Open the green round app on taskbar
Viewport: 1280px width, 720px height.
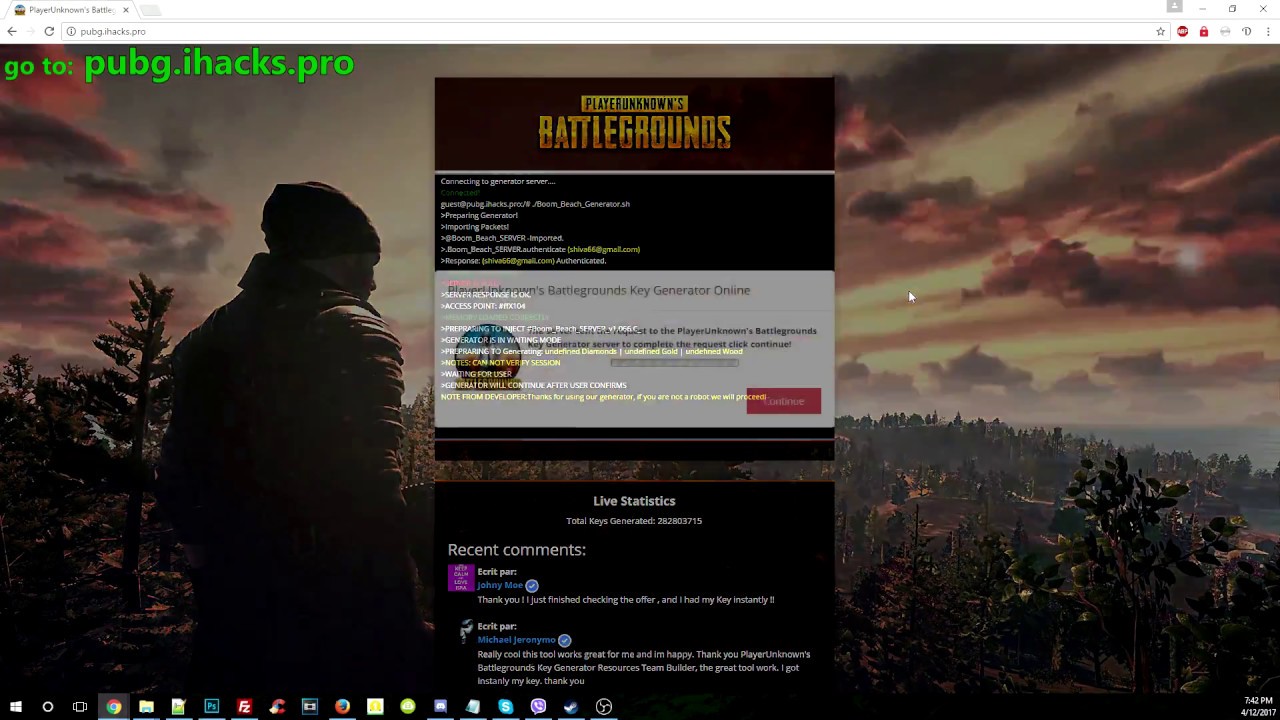click(407, 707)
